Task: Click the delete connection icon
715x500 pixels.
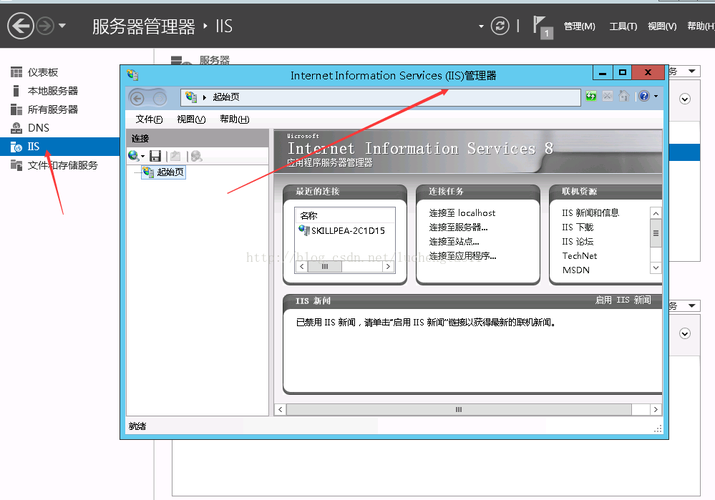Action: 197,156
